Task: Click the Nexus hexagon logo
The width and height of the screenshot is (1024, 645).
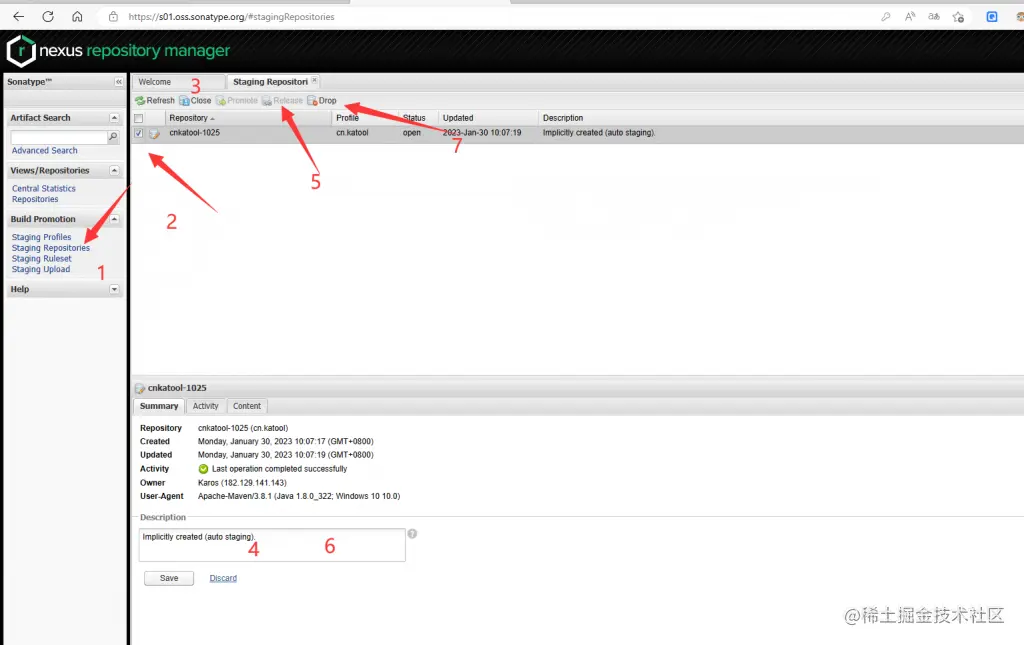Action: [x=21, y=51]
